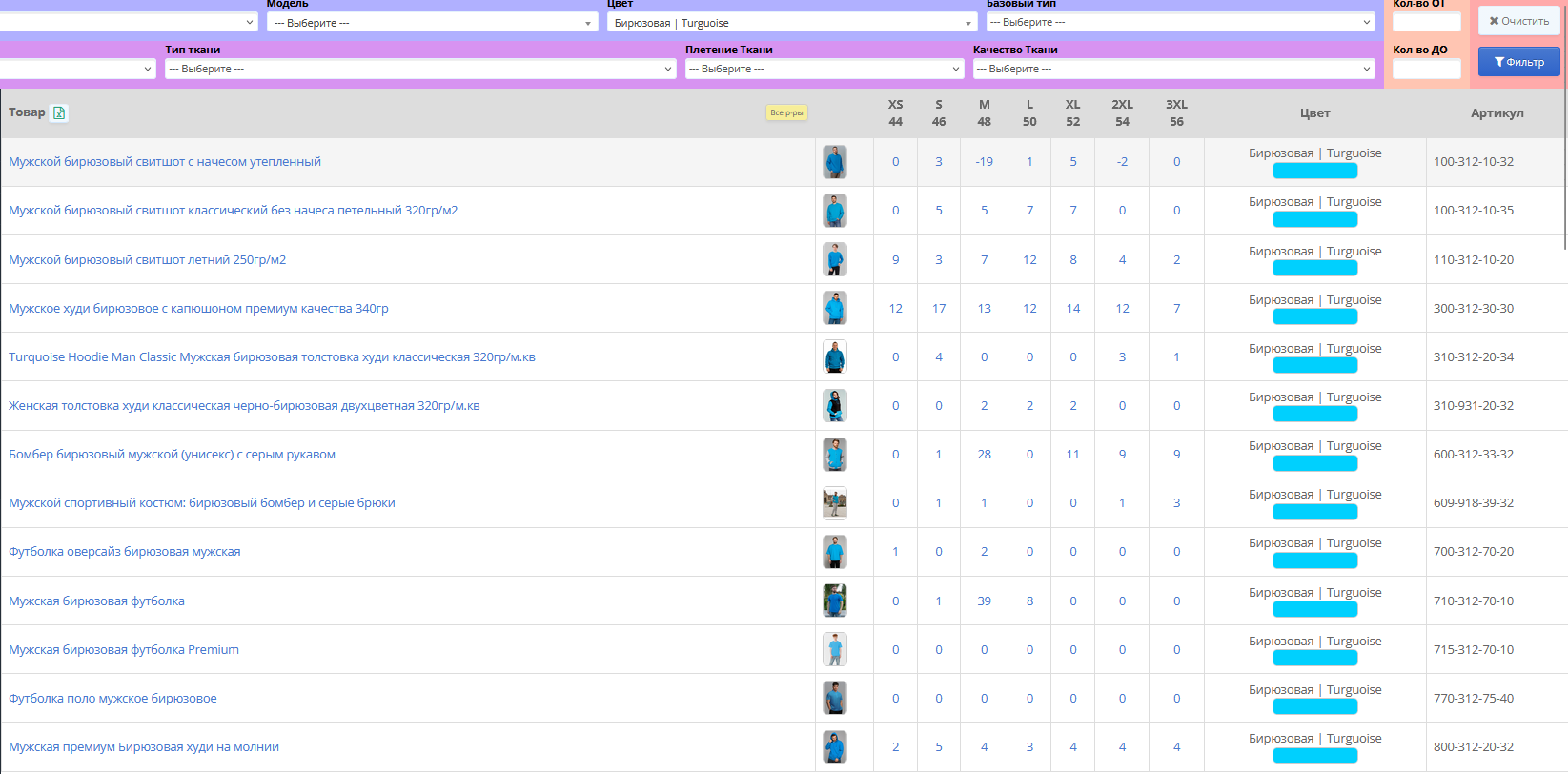Open link Футболка оверсайз бирюзовая мужская
Image resolution: width=1568 pixels, height=774 pixels.
125,552
